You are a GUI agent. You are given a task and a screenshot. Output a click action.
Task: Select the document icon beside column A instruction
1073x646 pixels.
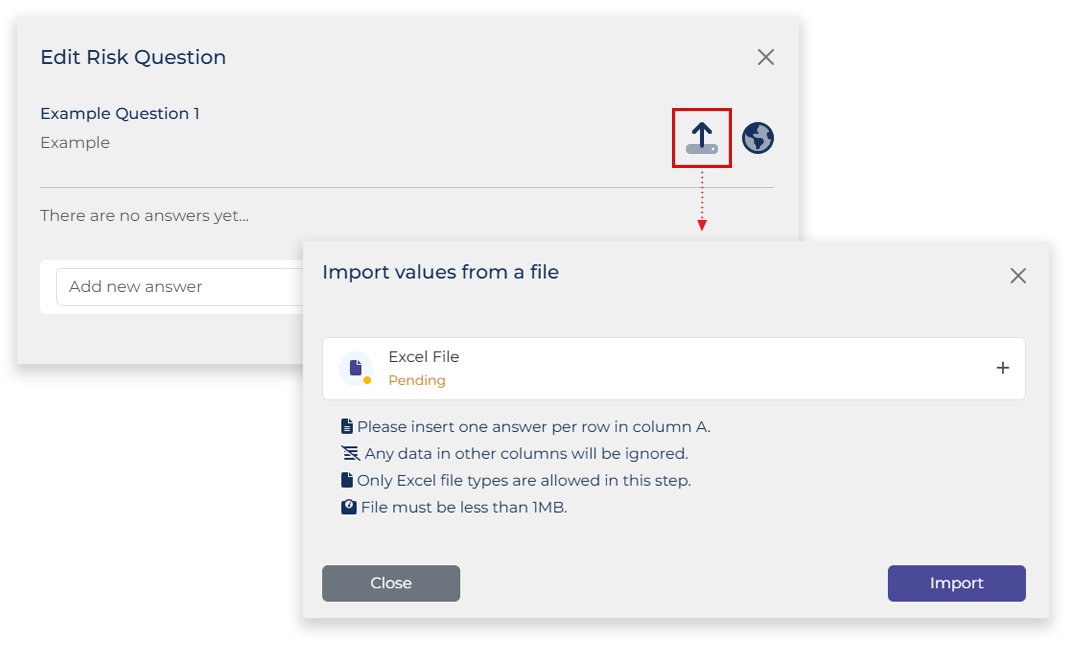click(x=347, y=426)
